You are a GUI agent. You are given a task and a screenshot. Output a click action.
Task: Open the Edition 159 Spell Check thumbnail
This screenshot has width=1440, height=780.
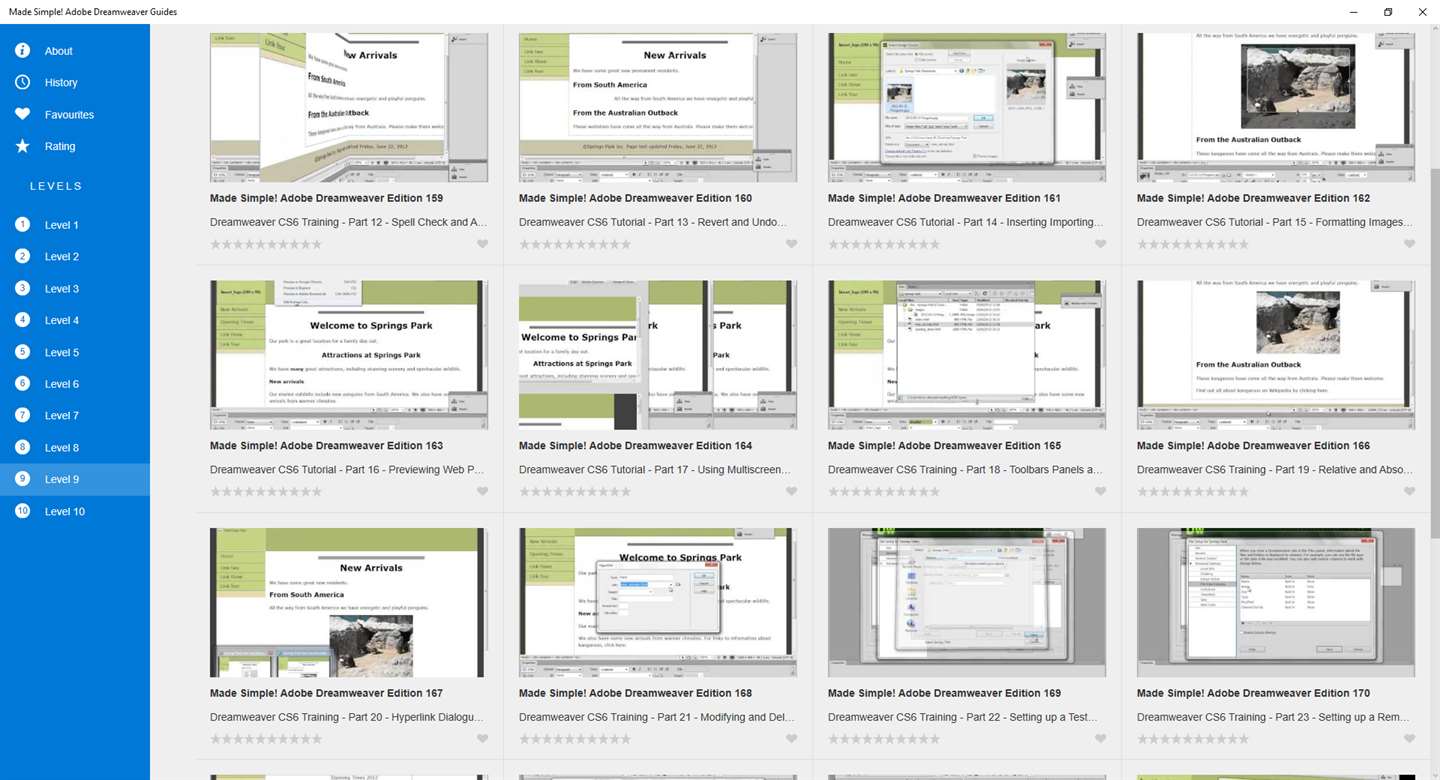pyautogui.click(x=349, y=107)
